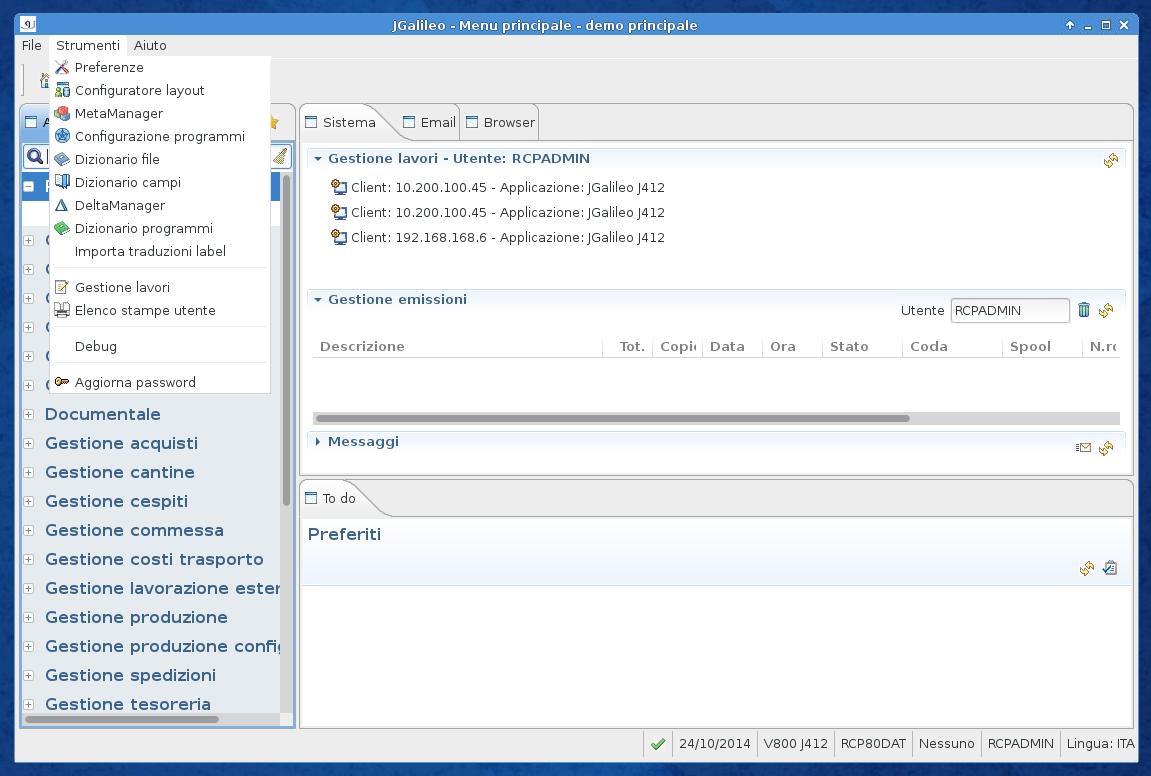The height and width of the screenshot is (776, 1151).
Task: Click the second Client 10.200.100.45 row text
Action: click(508, 212)
